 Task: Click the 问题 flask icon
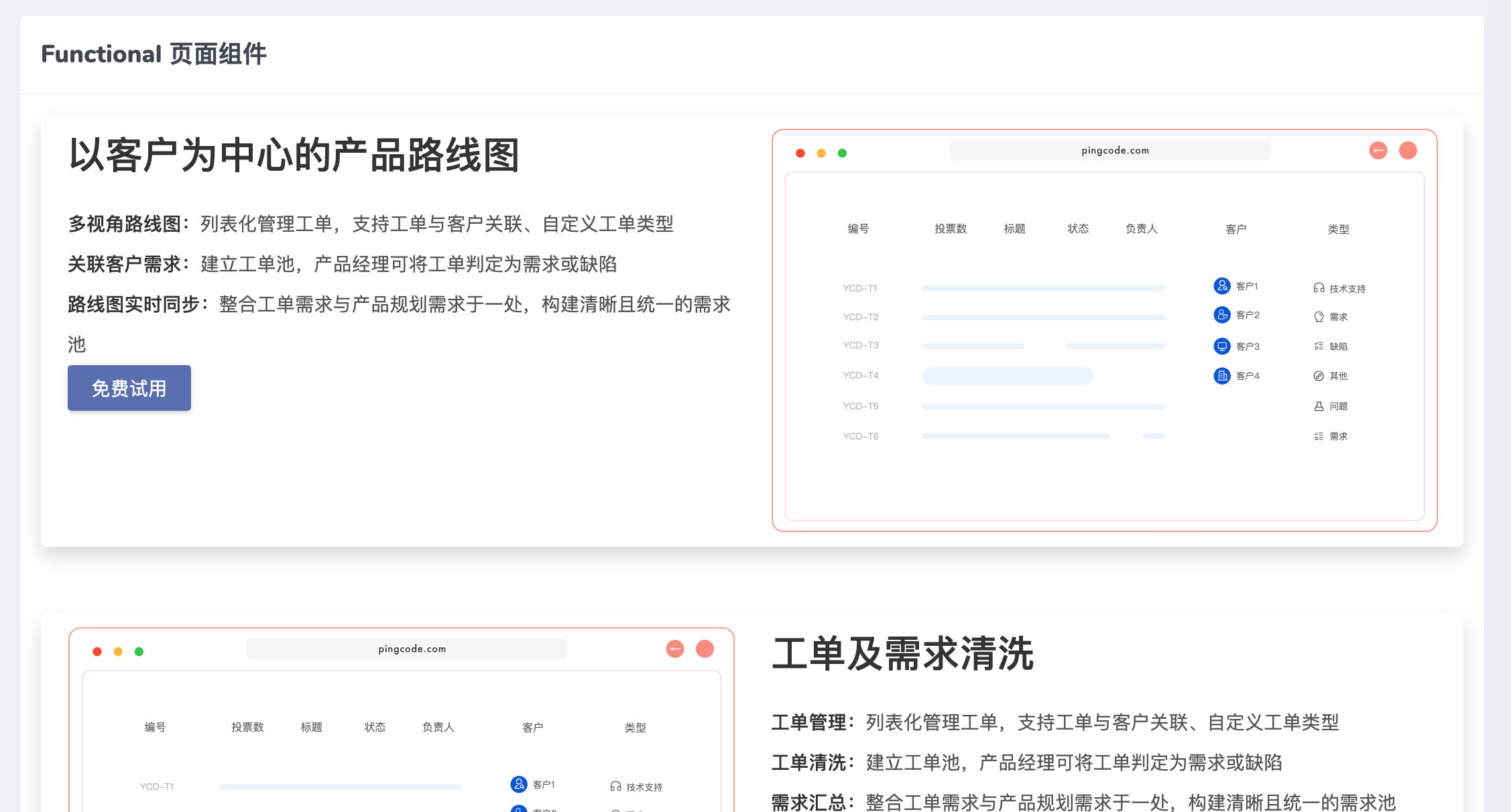point(1318,406)
